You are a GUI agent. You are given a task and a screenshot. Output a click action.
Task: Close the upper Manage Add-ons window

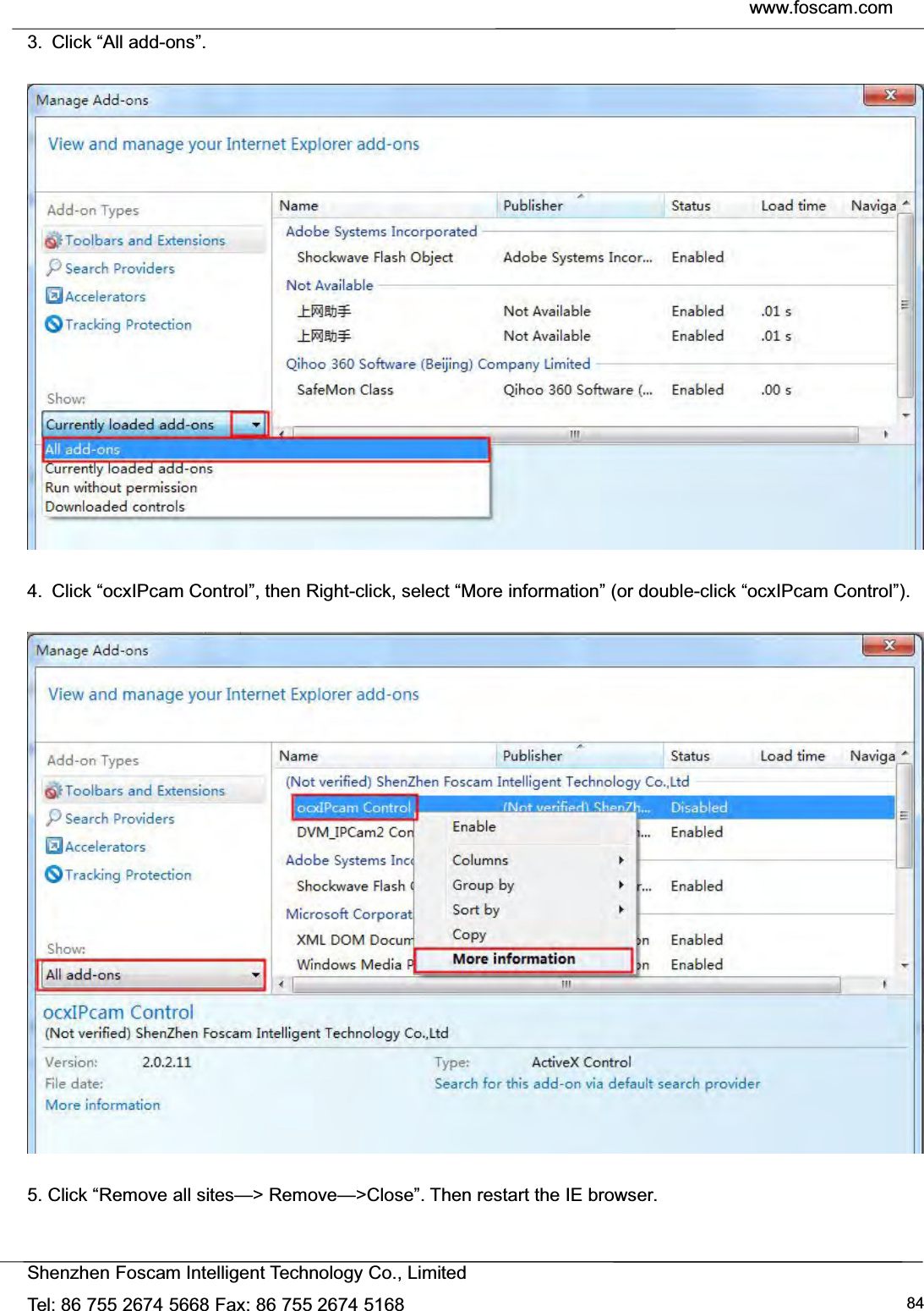click(889, 96)
